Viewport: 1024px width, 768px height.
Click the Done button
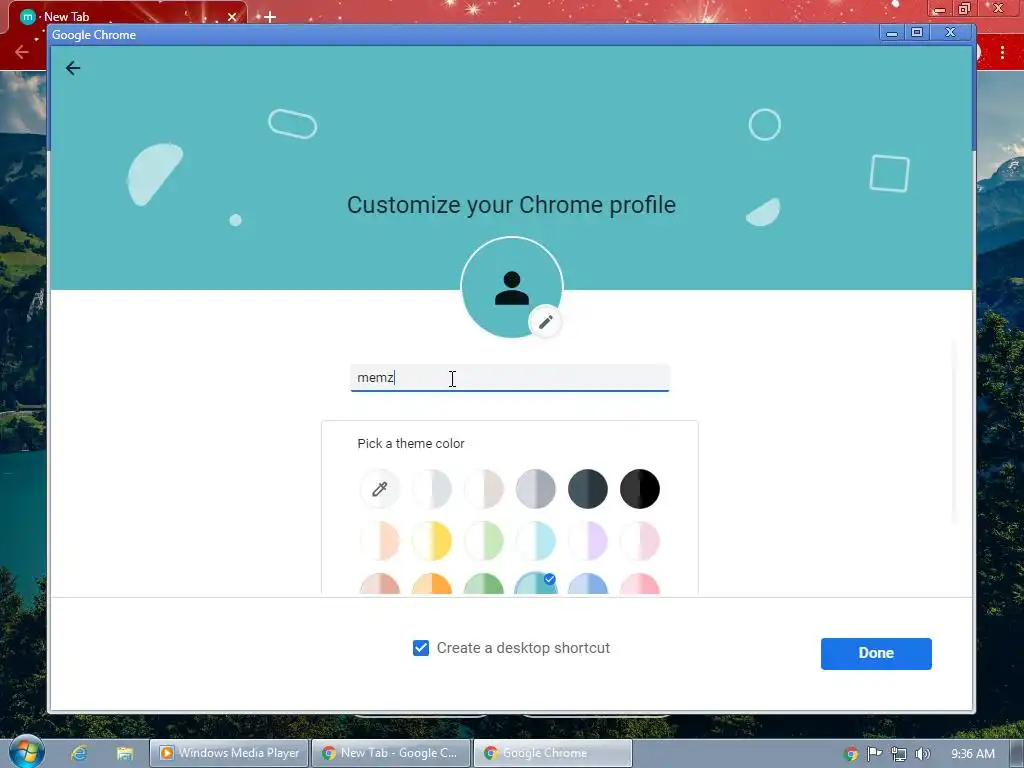point(876,653)
